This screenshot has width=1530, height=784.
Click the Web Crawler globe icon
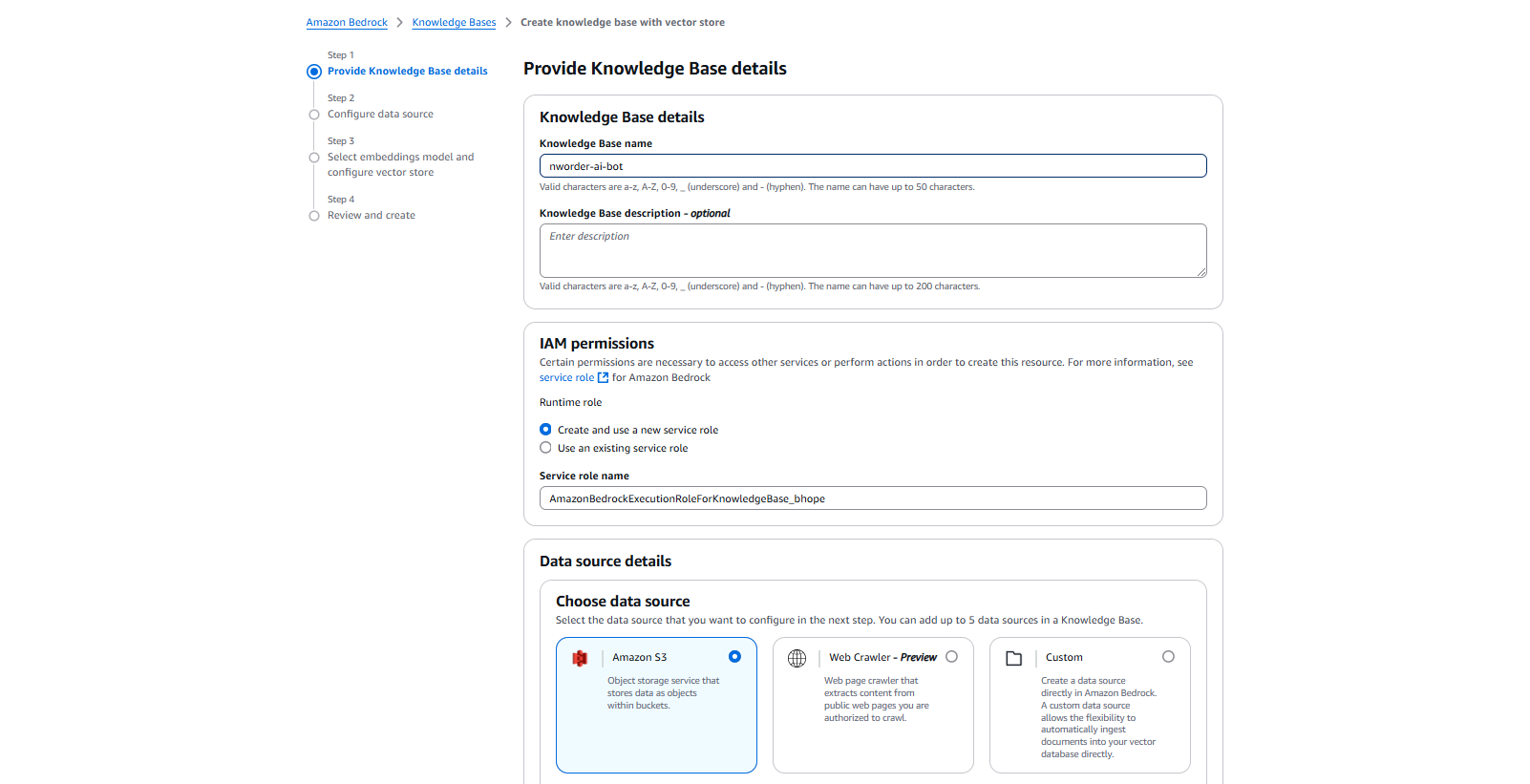point(797,658)
